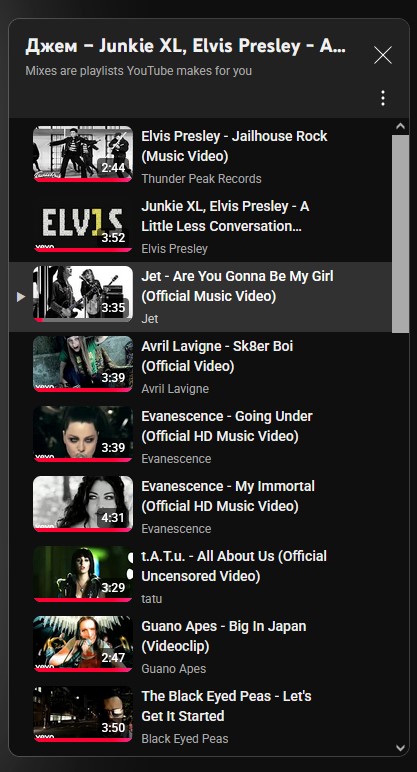
Task: Open Elvis Presley Jailhouse Rock thumbnail
Action: coord(83,154)
